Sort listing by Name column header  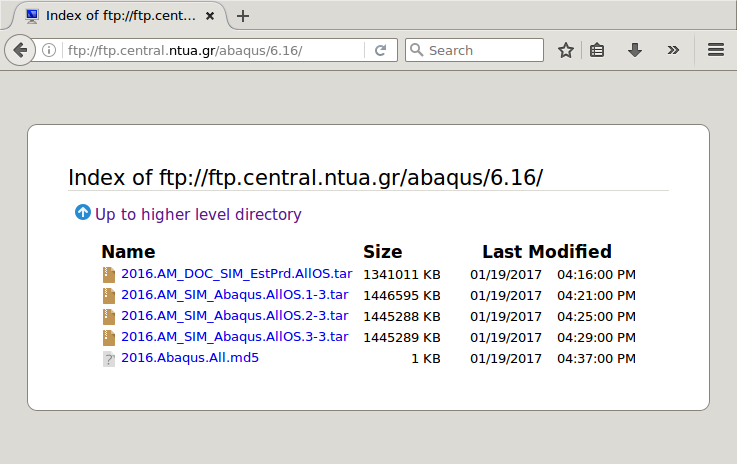128,252
